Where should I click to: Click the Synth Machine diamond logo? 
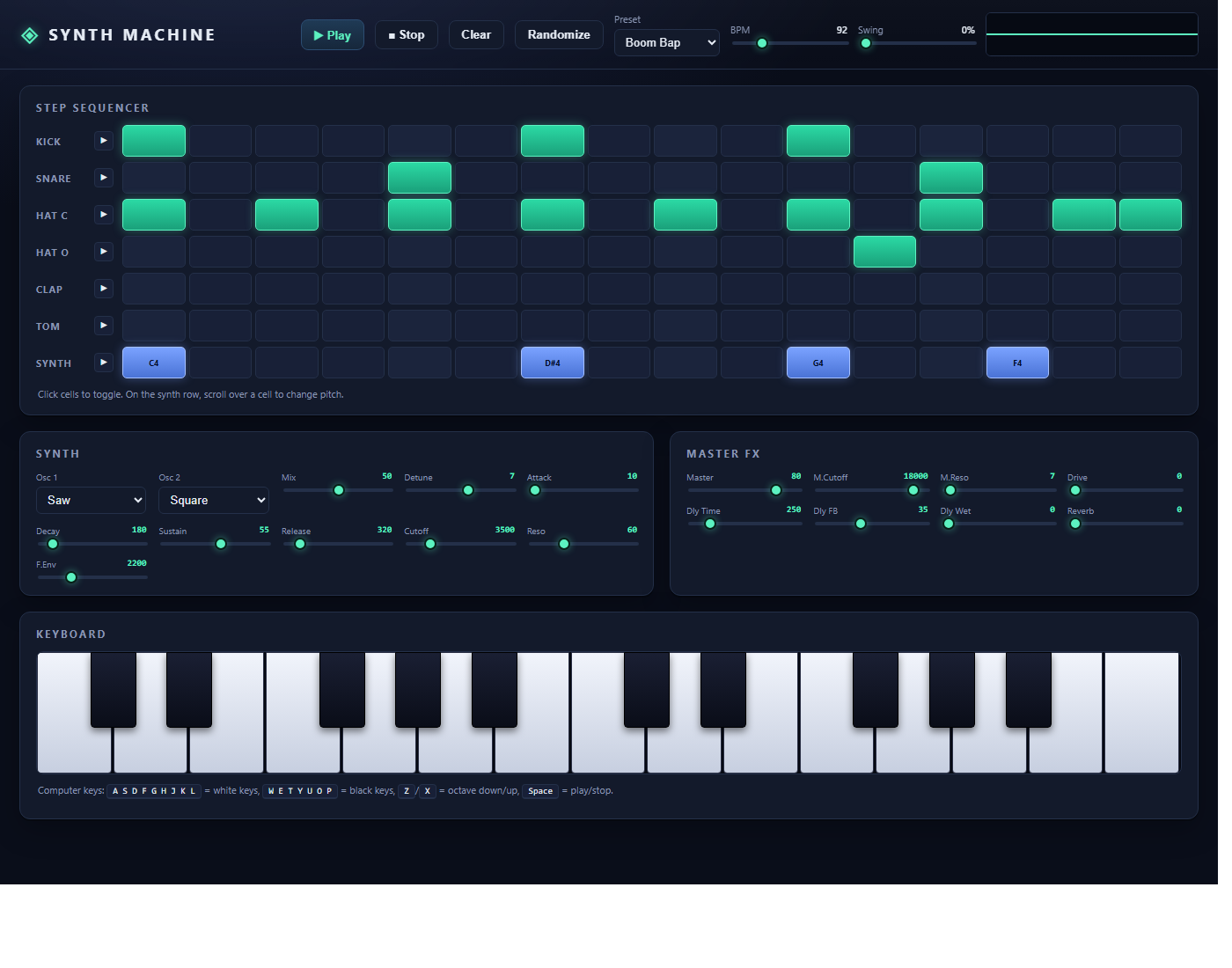point(30,35)
